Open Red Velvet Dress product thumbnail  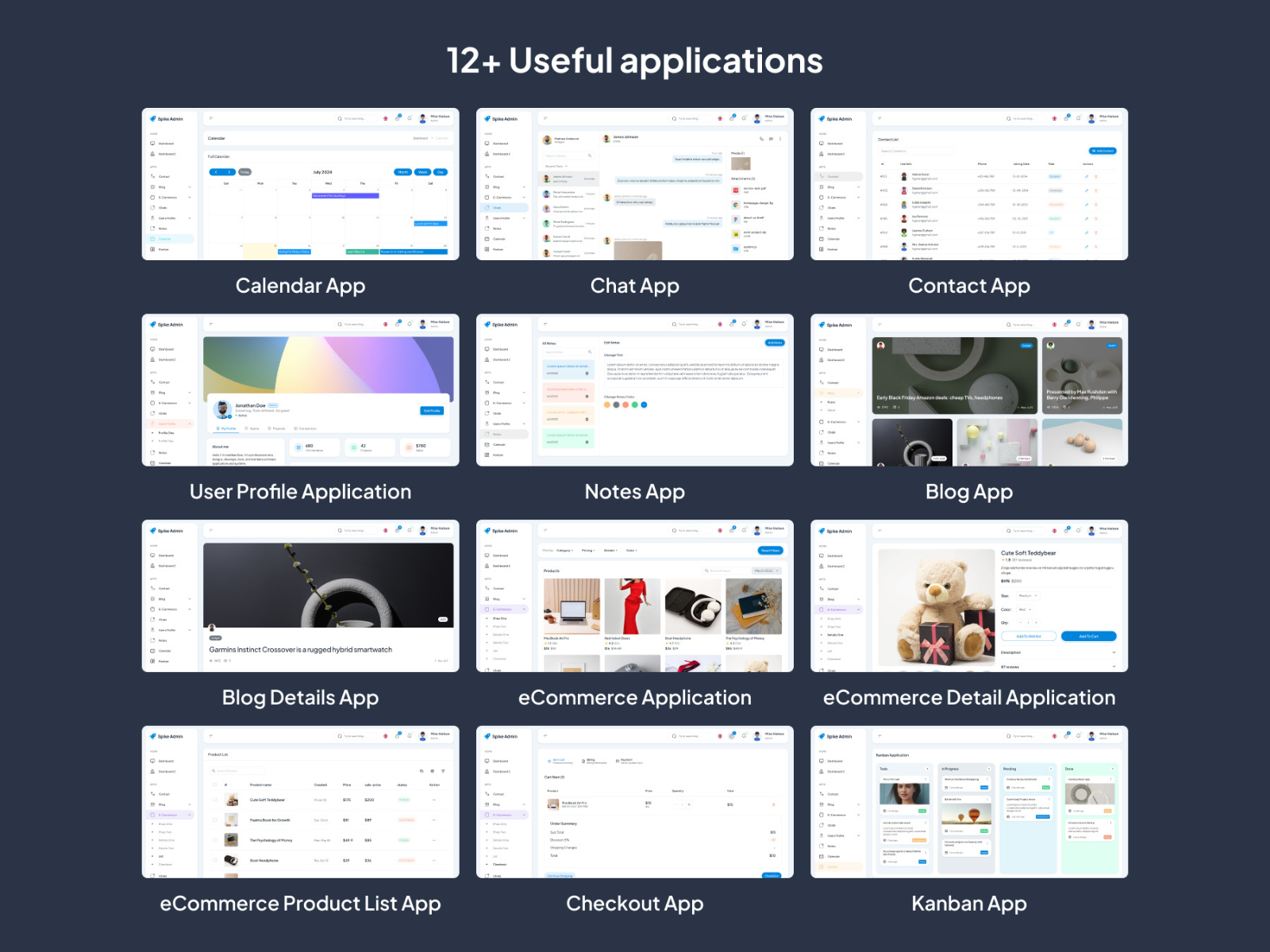(633, 606)
